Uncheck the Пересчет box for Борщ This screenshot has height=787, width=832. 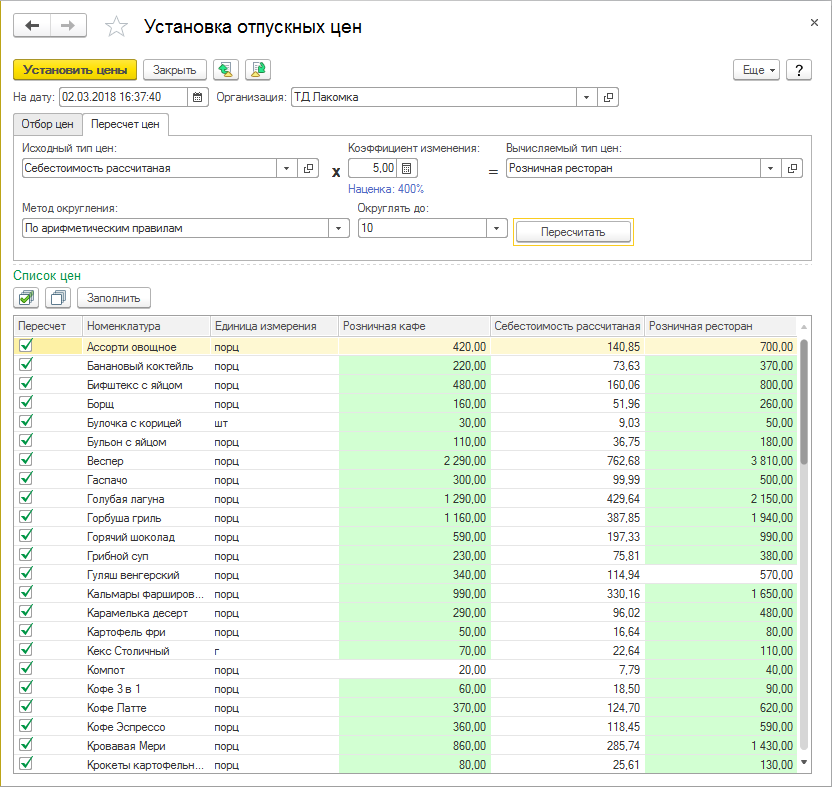(26, 403)
